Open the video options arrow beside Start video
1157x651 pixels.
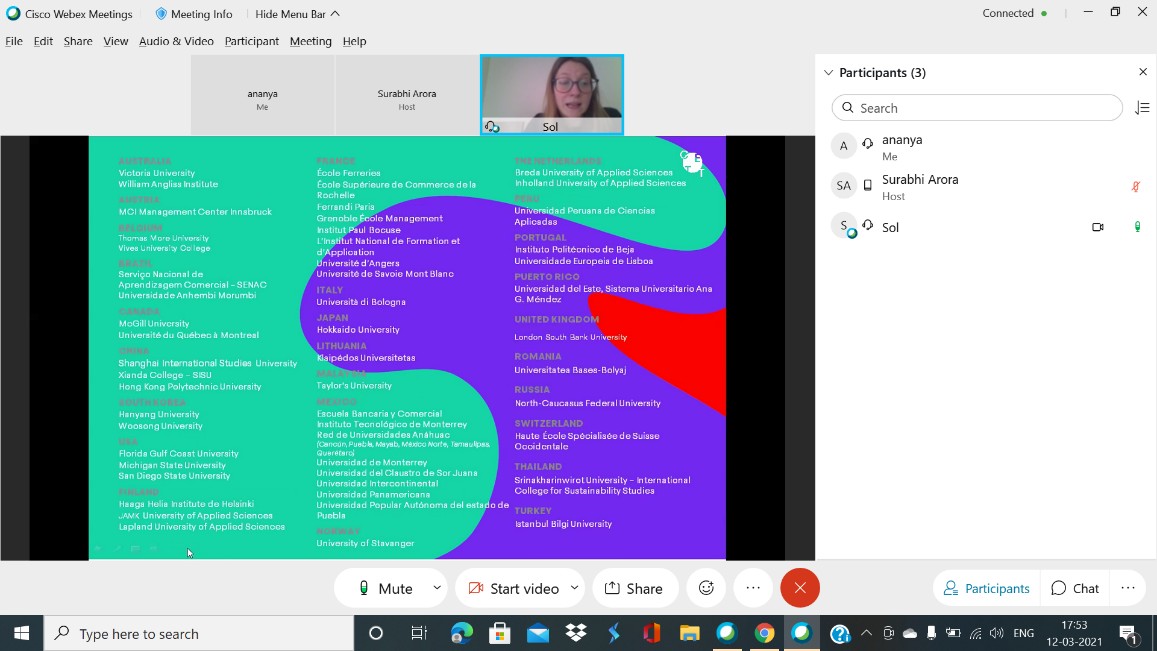click(x=574, y=588)
